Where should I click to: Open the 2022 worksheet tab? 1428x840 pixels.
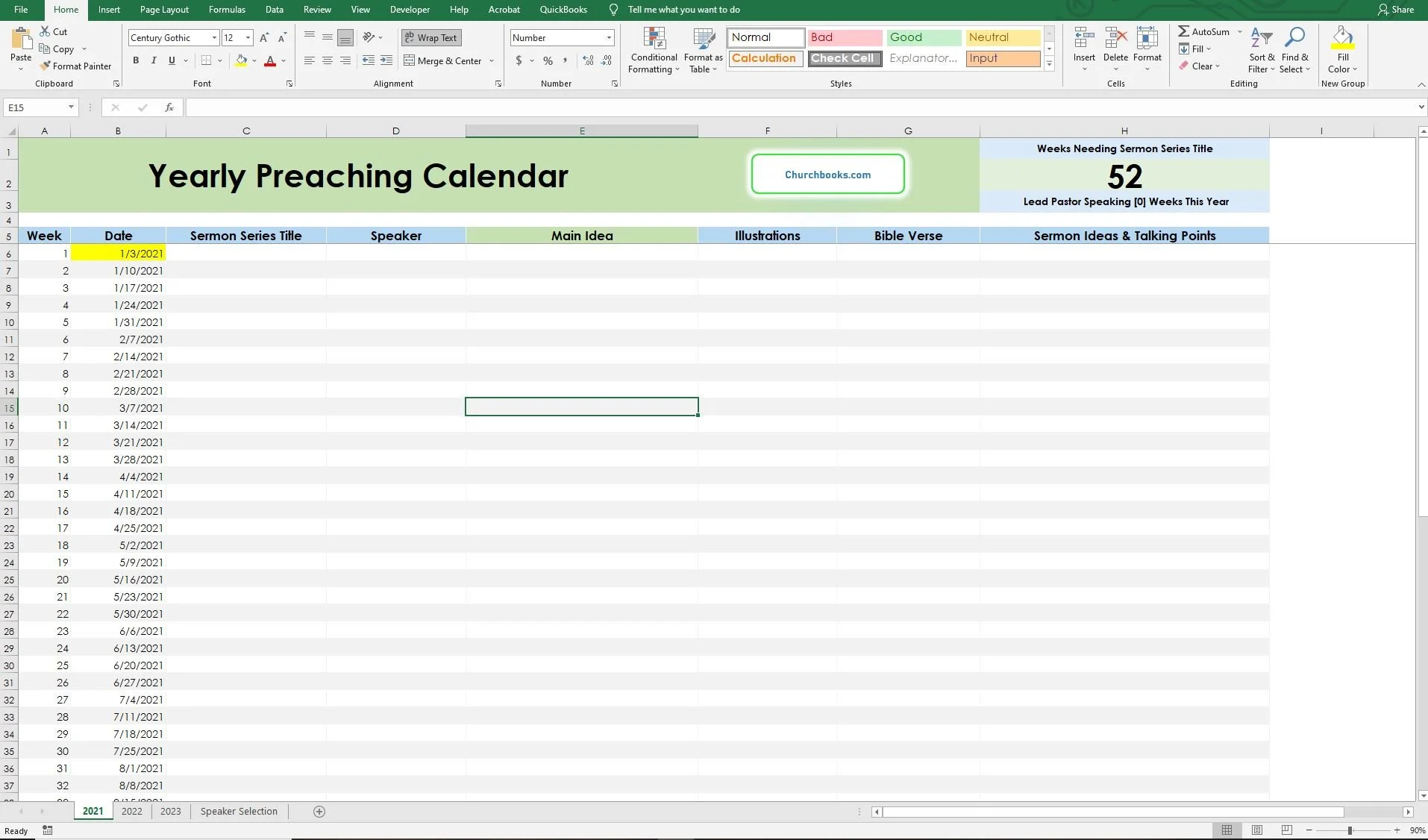[x=131, y=812]
